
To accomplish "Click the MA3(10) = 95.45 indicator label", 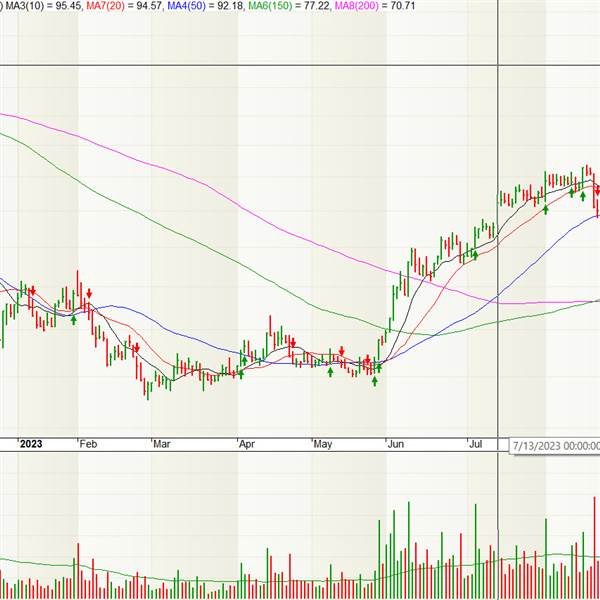I will point(43,6).
